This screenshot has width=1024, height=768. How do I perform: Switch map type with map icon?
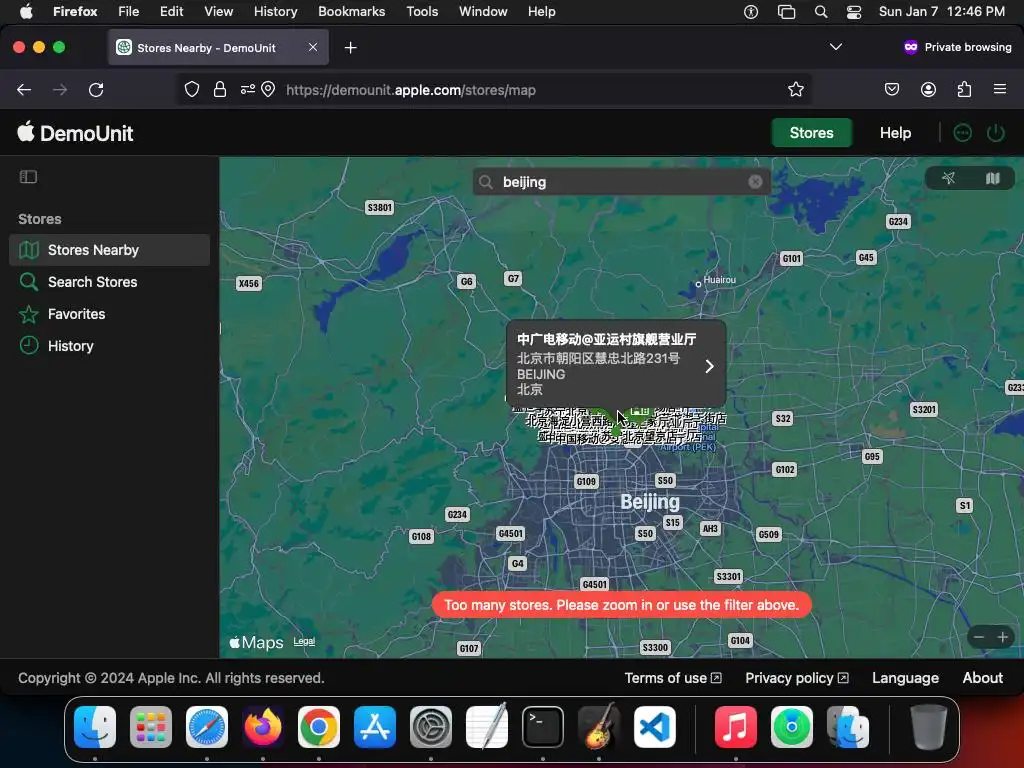(992, 178)
